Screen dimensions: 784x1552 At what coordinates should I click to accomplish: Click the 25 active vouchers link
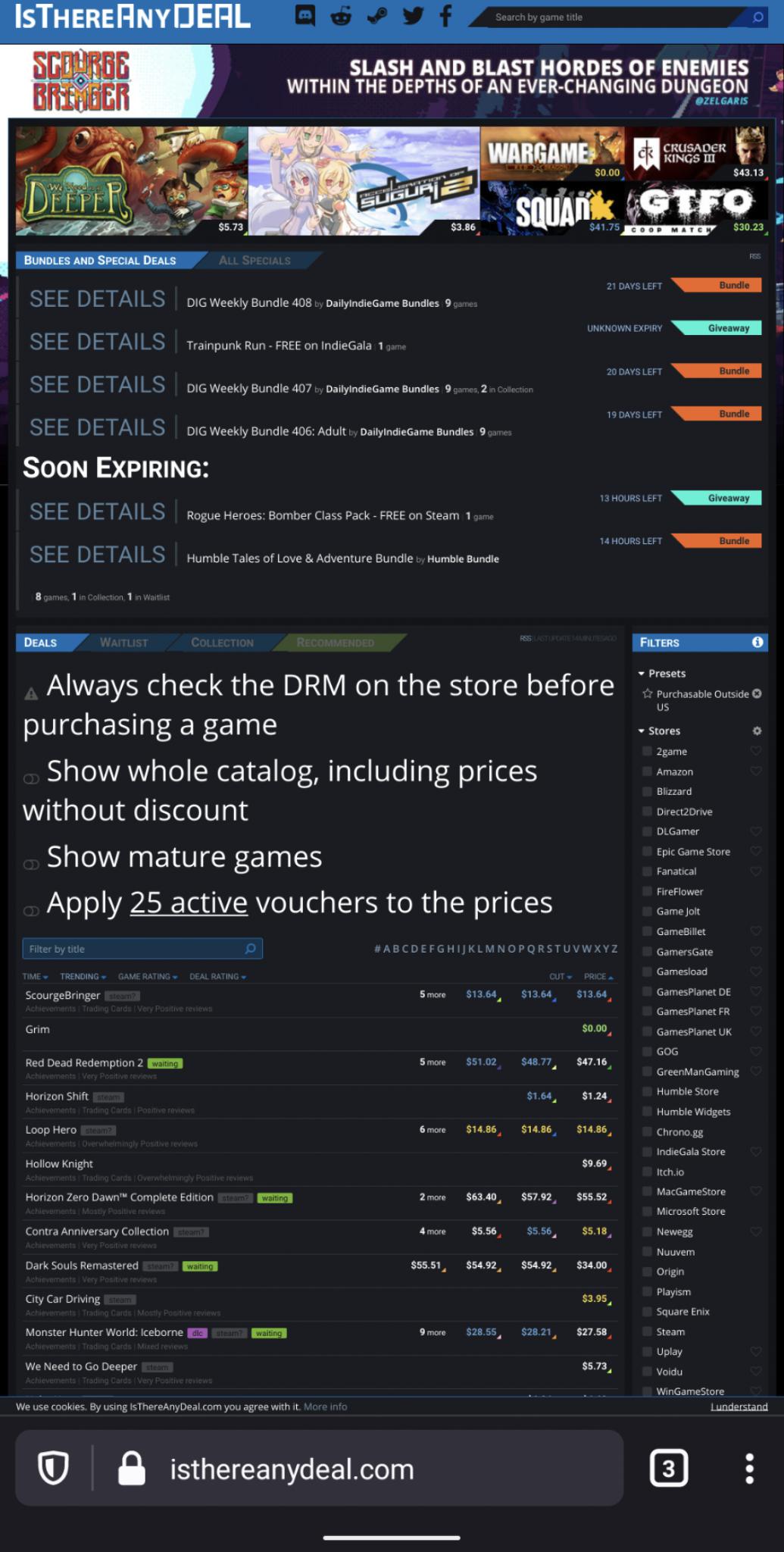[189, 903]
